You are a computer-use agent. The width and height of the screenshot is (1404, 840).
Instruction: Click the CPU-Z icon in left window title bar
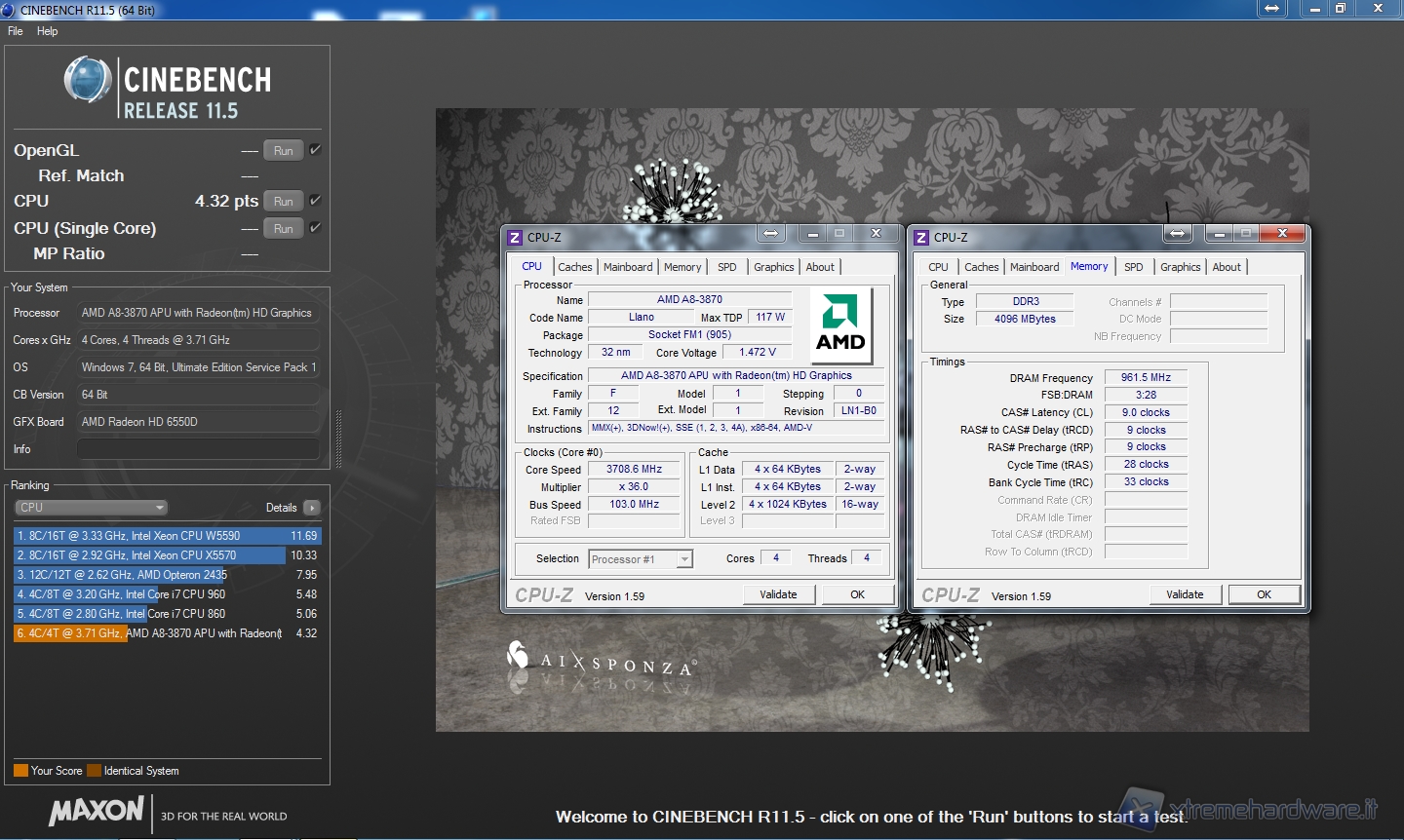point(515,237)
